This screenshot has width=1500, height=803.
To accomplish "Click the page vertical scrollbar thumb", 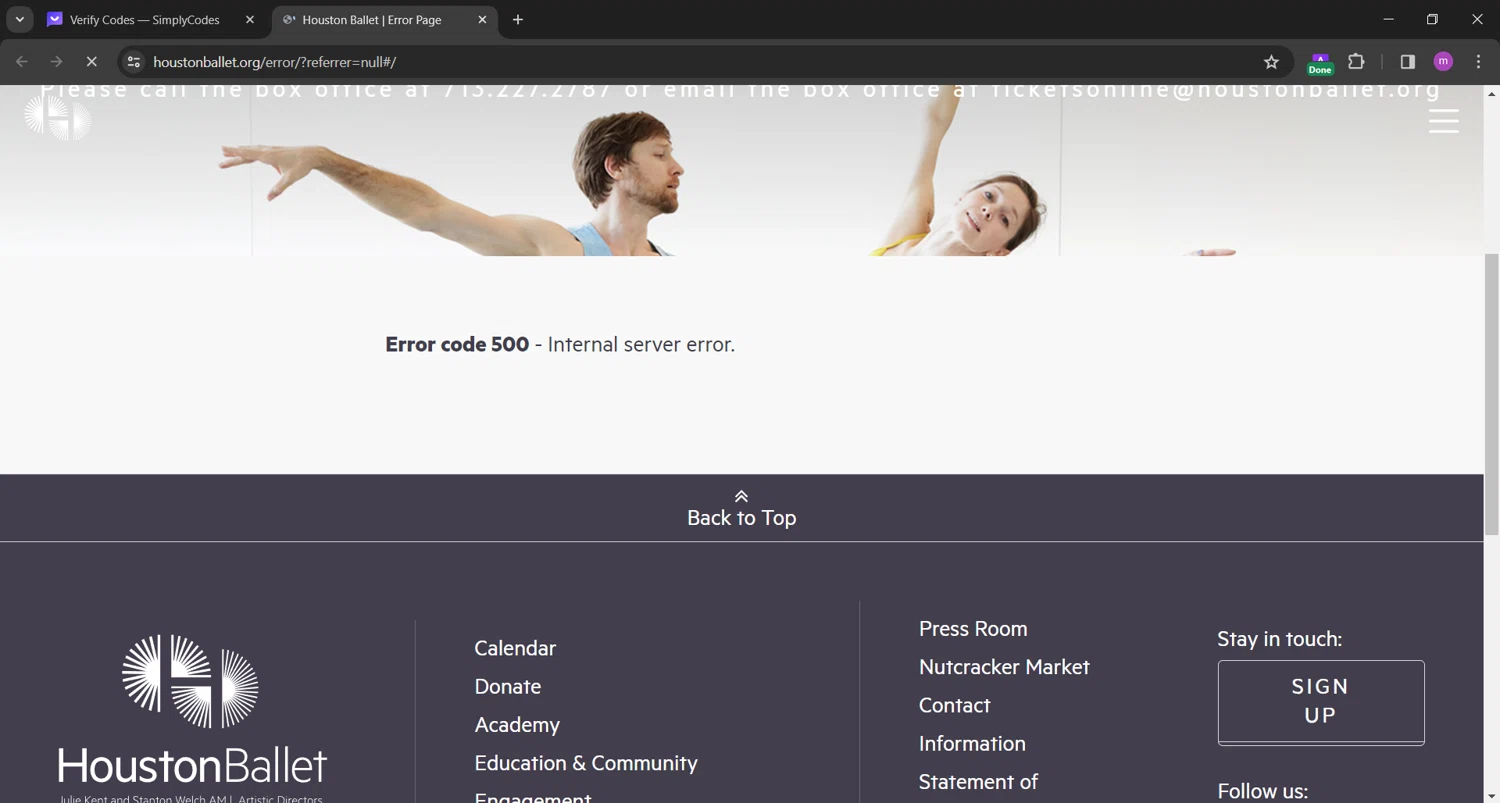I will (x=1491, y=393).
